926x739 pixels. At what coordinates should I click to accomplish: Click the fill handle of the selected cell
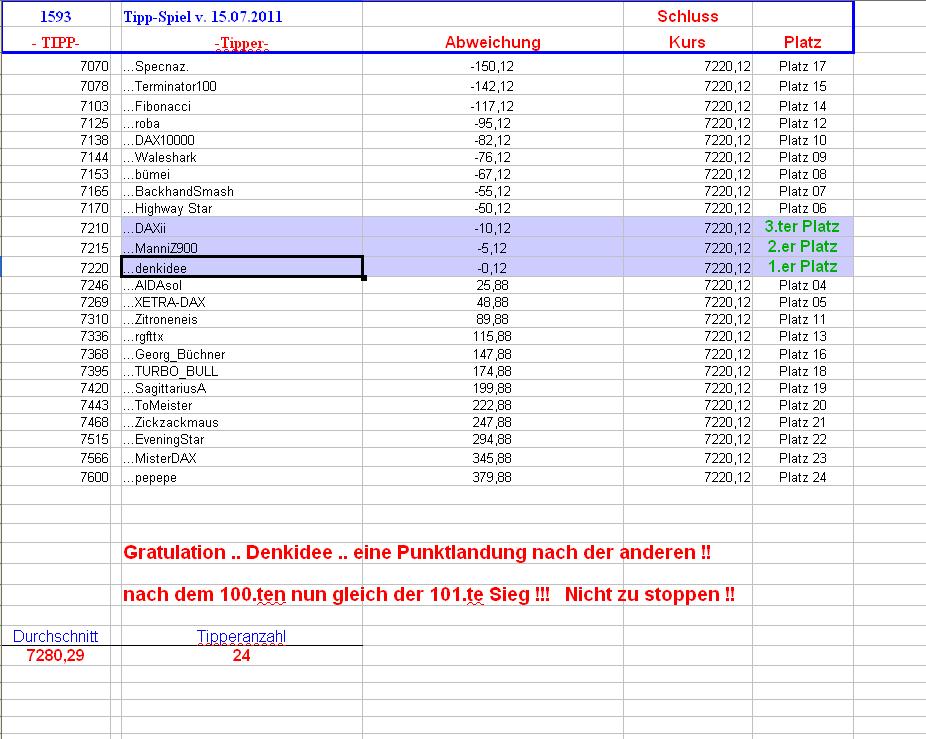click(364, 278)
